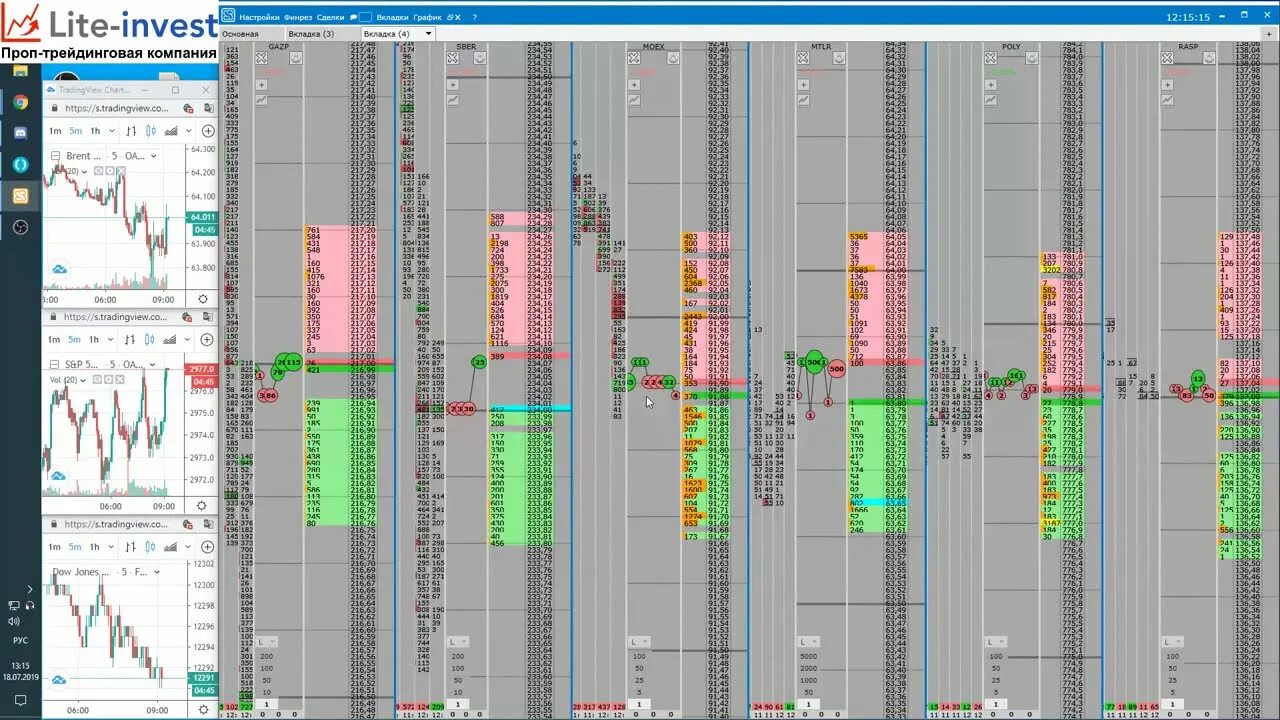
Task: Open Финрез menu
Action: 298,17
